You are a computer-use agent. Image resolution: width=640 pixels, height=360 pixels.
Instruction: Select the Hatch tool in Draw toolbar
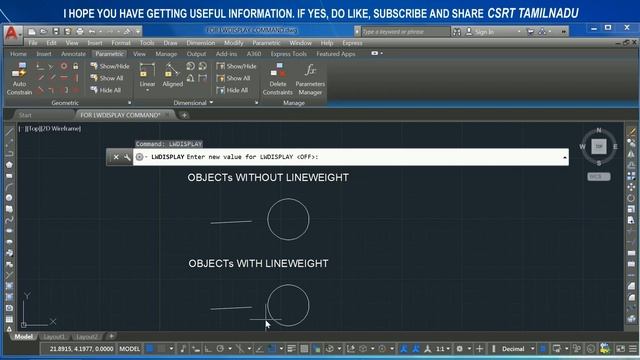coord(9,286)
